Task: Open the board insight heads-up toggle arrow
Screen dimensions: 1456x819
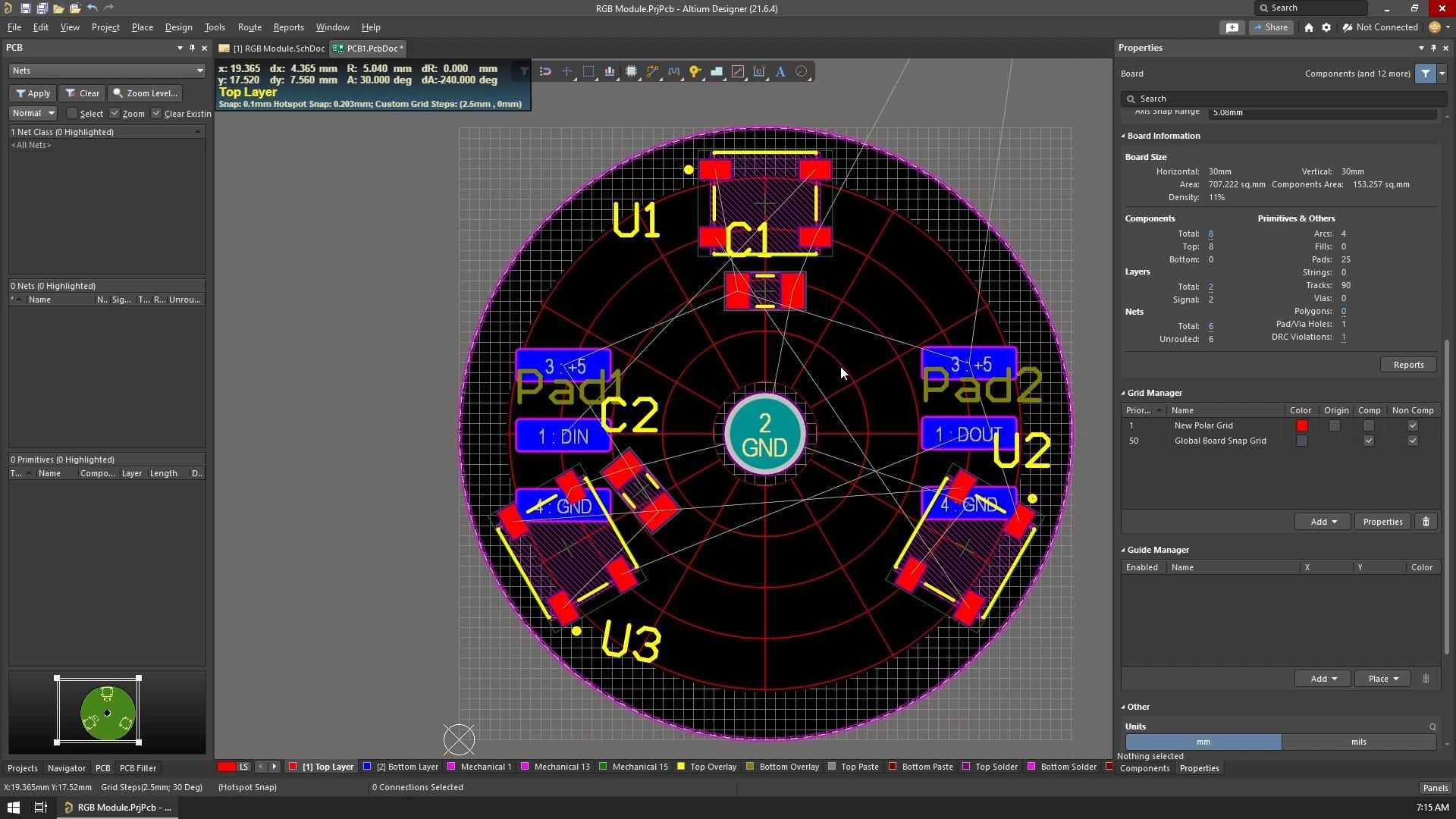Action: (x=522, y=71)
